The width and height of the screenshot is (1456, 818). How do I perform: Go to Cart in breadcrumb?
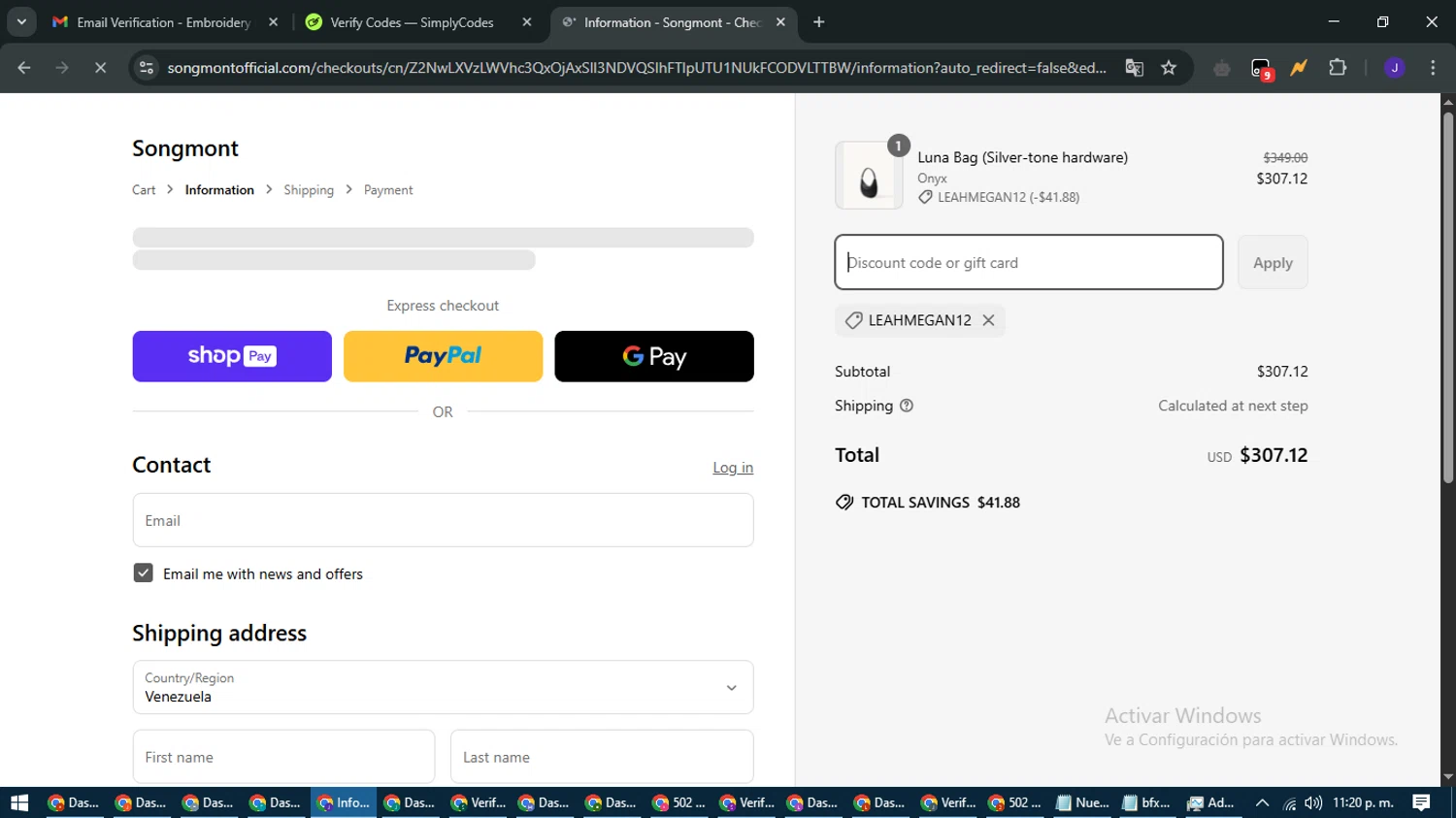144,190
